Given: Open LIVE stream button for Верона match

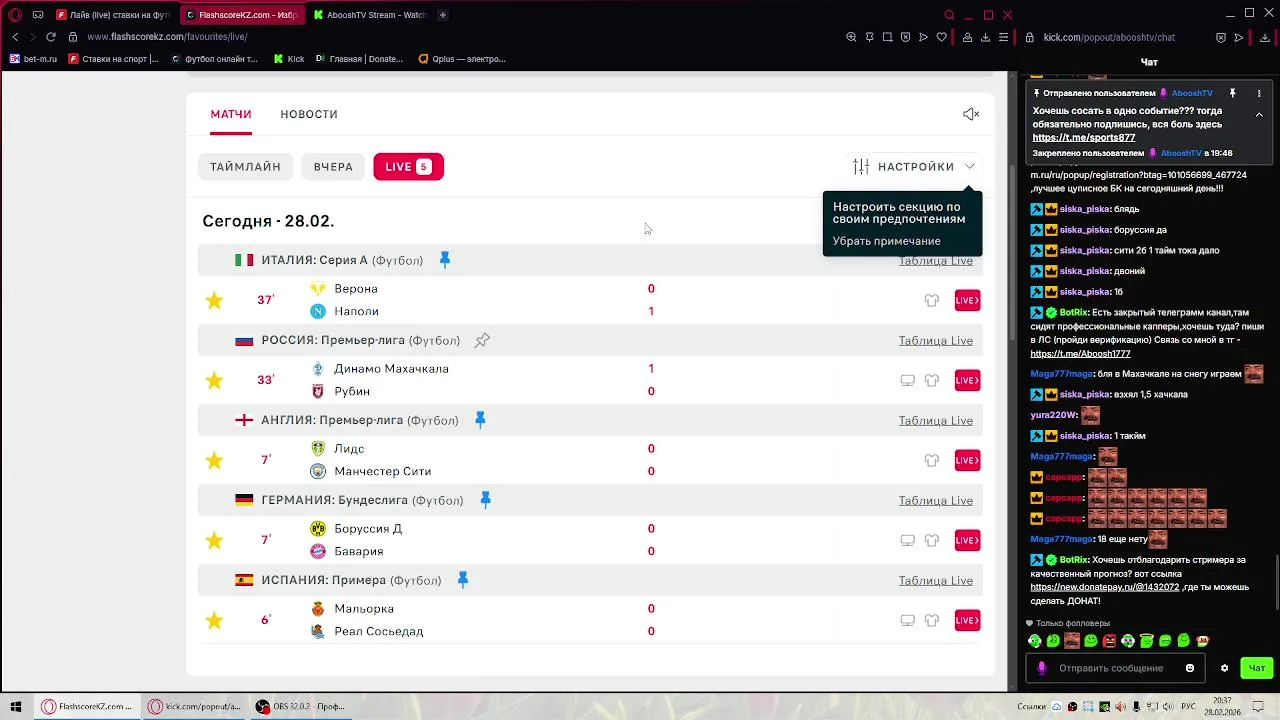Looking at the screenshot, I should tap(967, 300).
